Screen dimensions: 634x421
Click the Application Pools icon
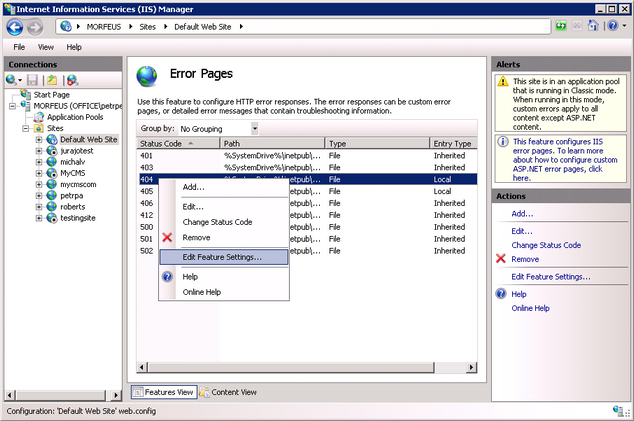(39, 117)
